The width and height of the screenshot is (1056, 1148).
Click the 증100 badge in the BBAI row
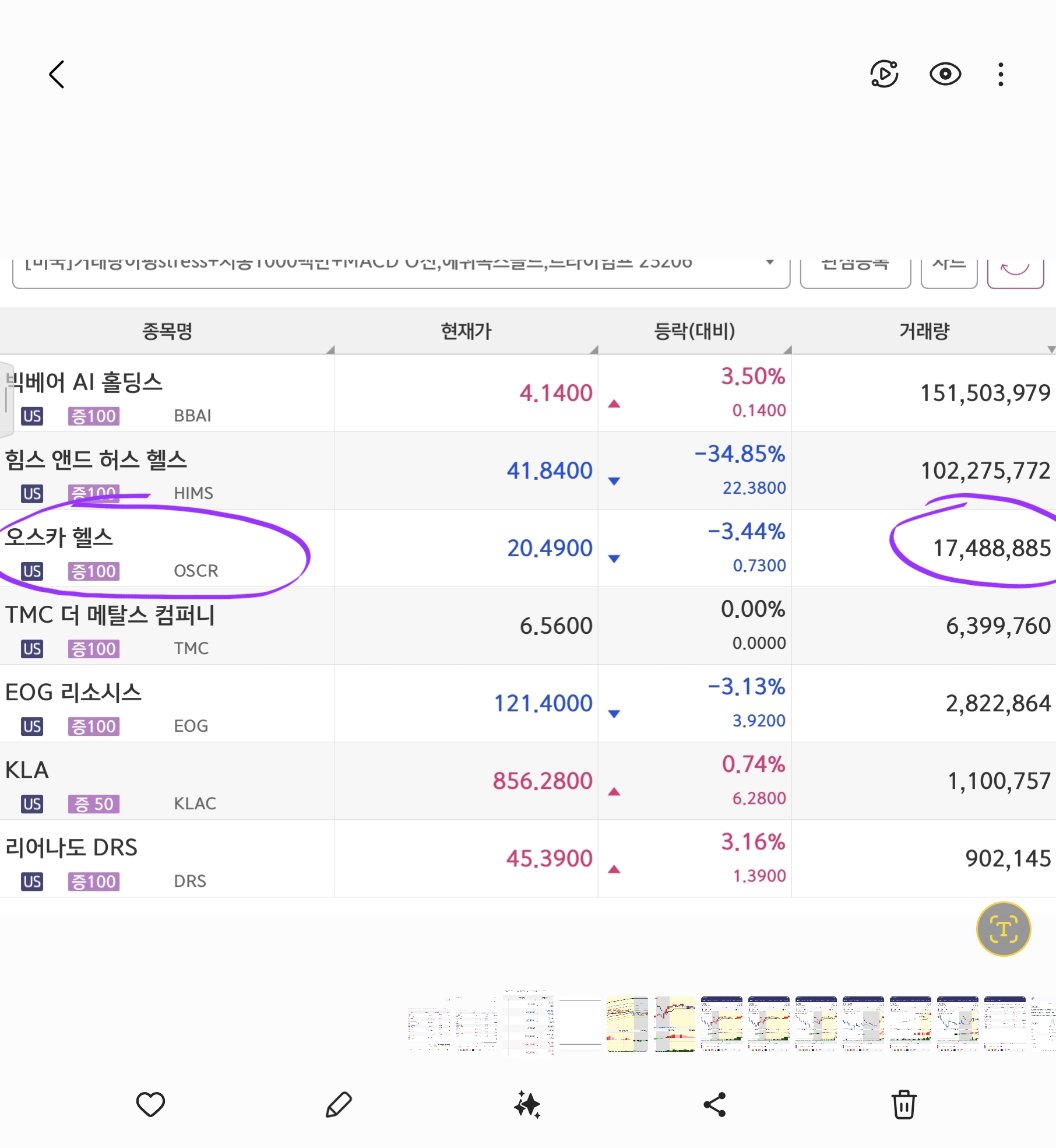click(94, 416)
